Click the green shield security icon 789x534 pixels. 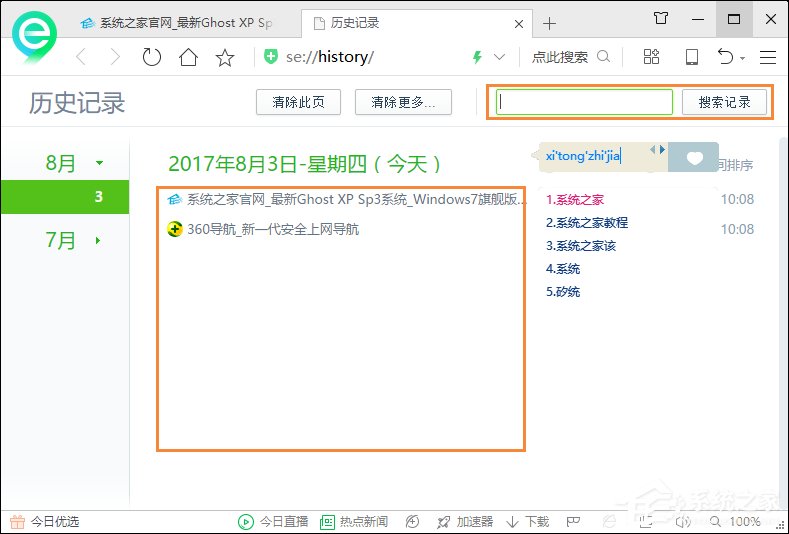pyautogui.click(x=271, y=56)
